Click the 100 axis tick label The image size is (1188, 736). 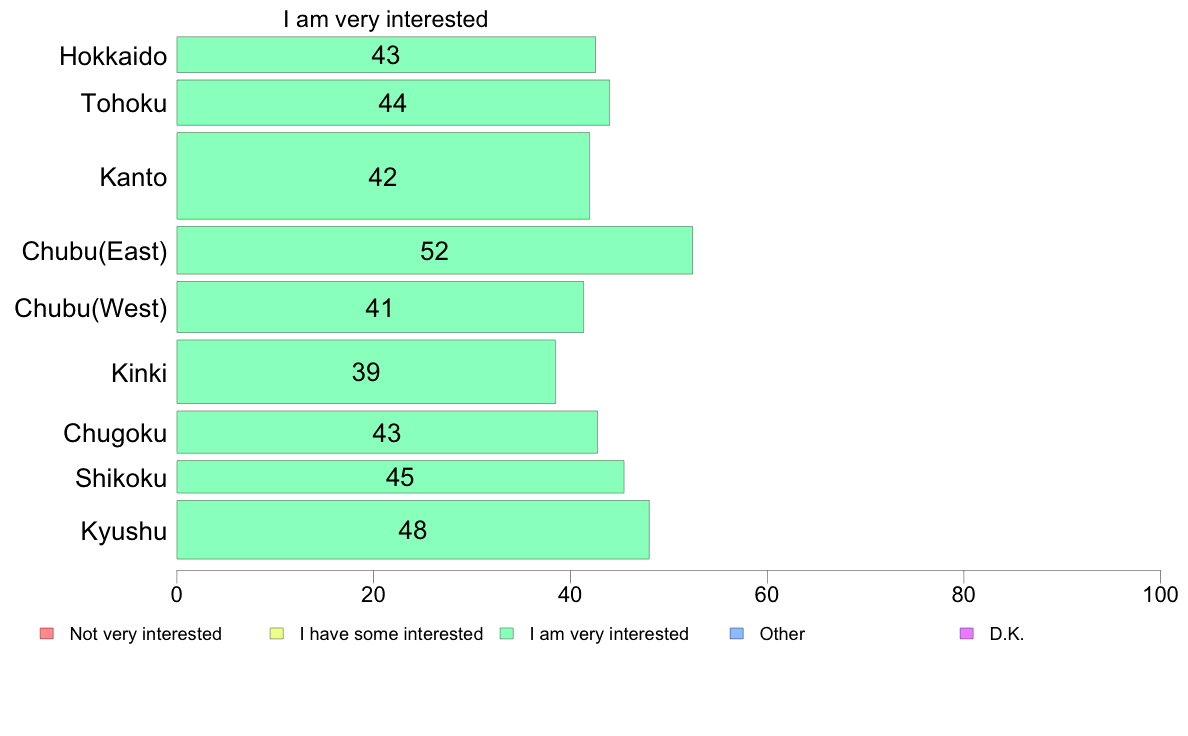pyautogui.click(x=1160, y=595)
